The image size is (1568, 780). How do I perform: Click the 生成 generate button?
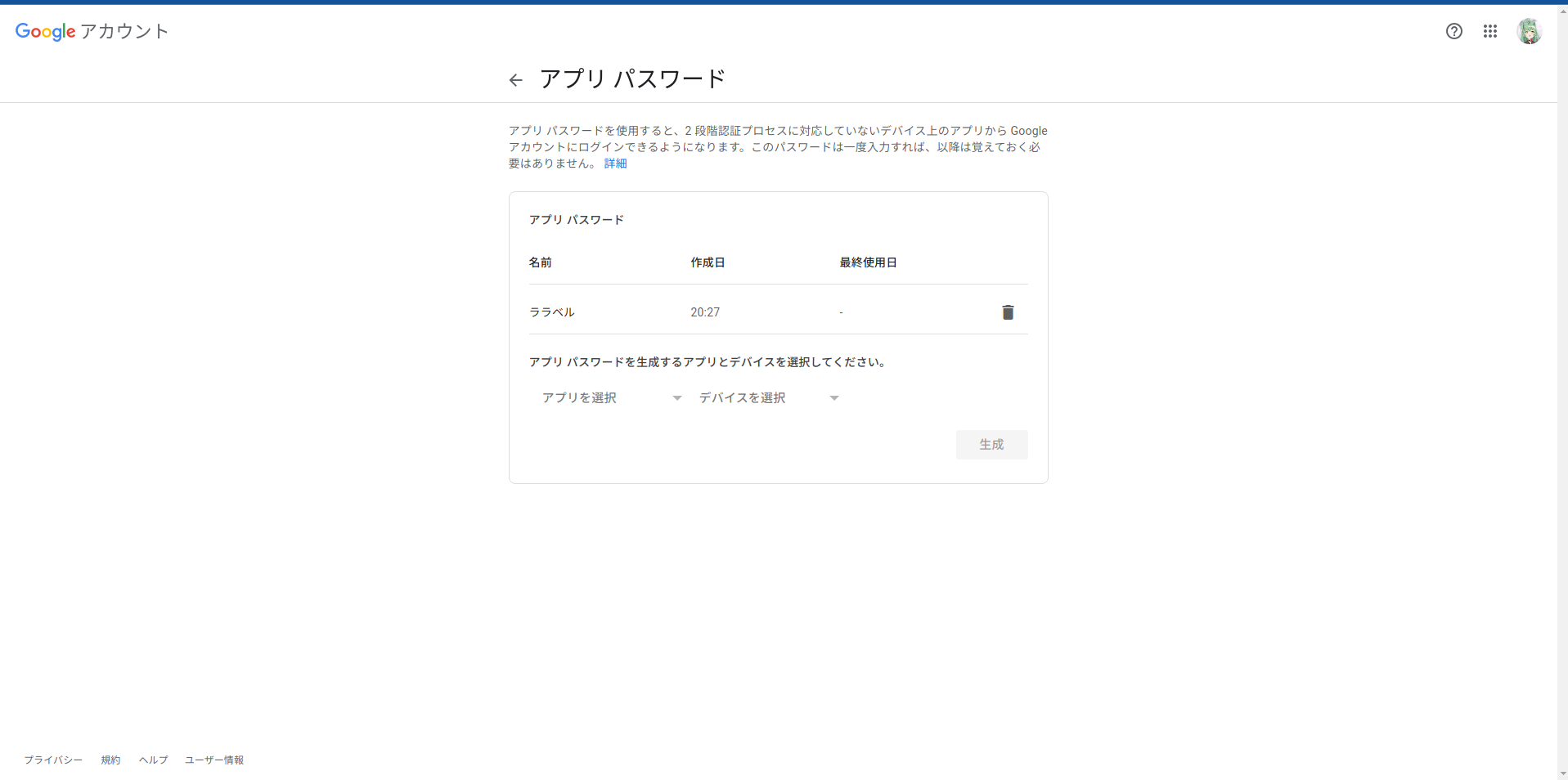(991, 444)
